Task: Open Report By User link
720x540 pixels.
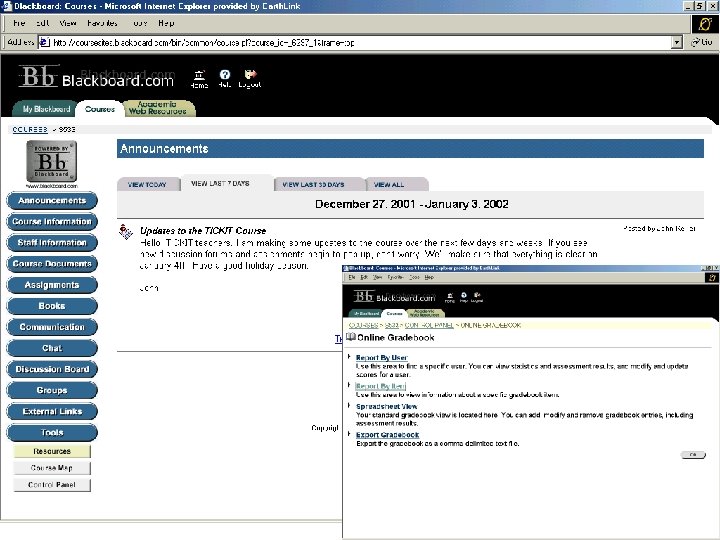Action: (382, 357)
